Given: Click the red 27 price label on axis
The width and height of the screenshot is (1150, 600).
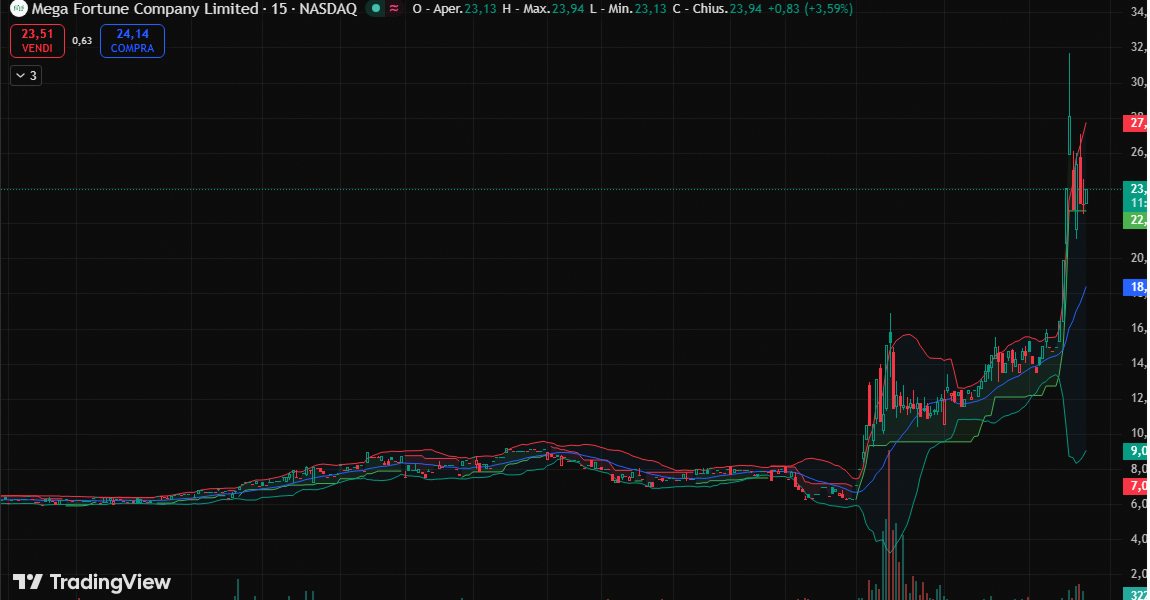Looking at the screenshot, I should click(x=1136, y=123).
